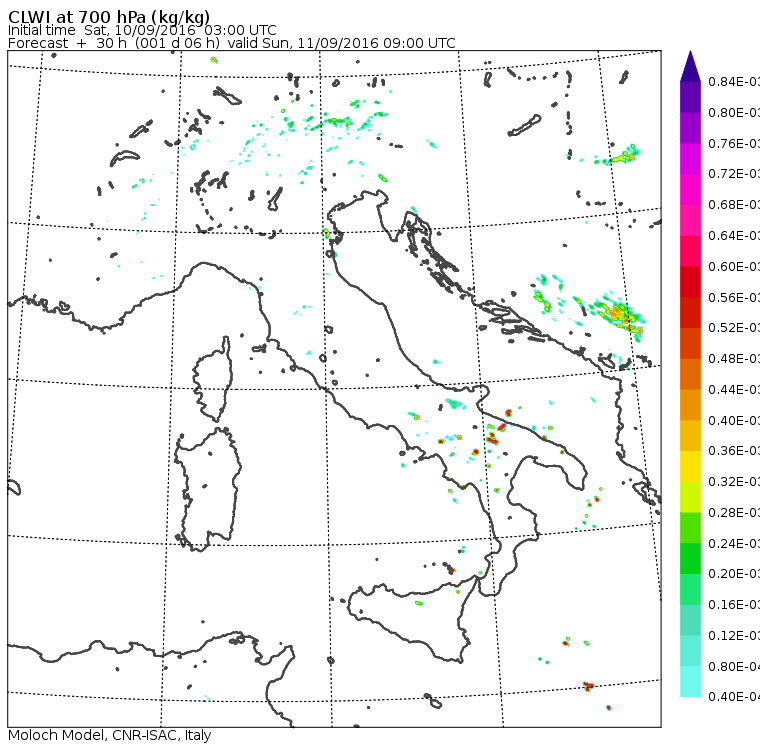Select the 0.80E-04 label near the colorbar bottom
The width and height of the screenshot is (760, 749).
pyautogui.click(x=734, y=667)
